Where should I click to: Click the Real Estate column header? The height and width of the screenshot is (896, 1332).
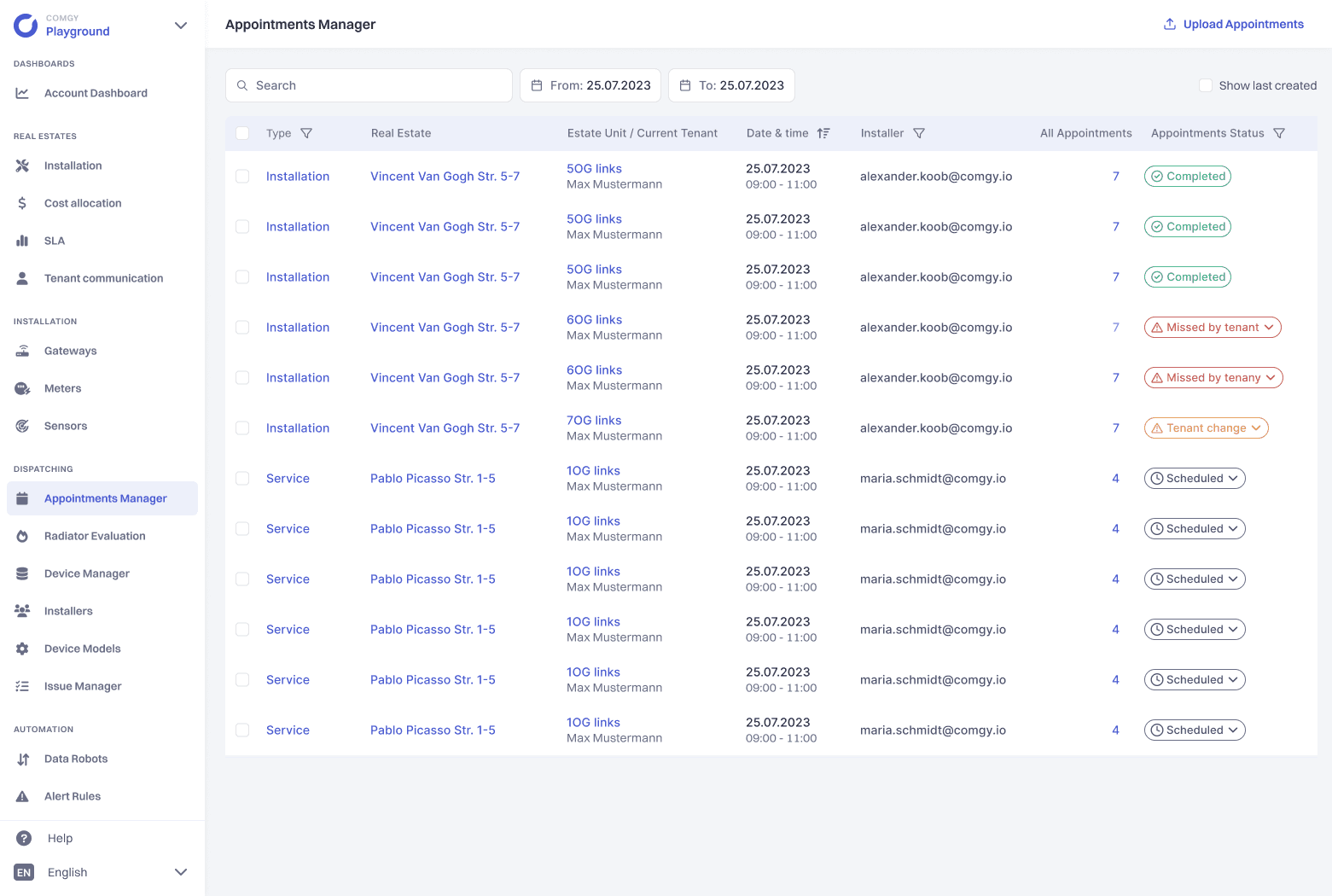pyautogui.click(x=401, y=133)
